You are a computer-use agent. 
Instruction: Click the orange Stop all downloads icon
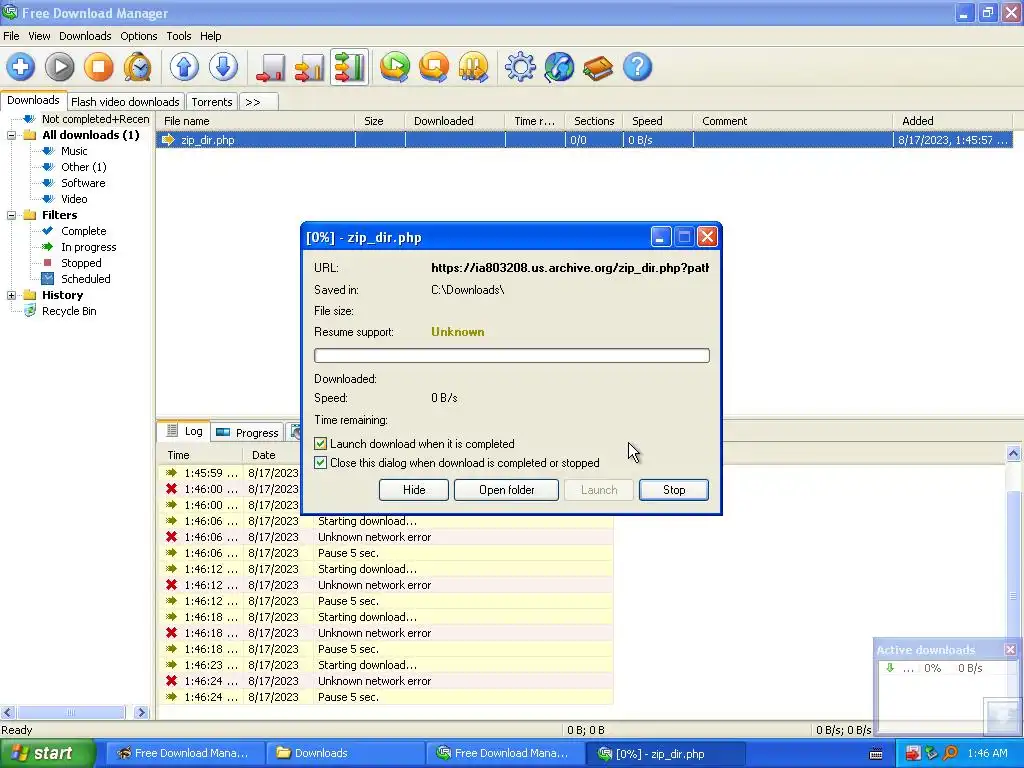[x=434, y=67]
